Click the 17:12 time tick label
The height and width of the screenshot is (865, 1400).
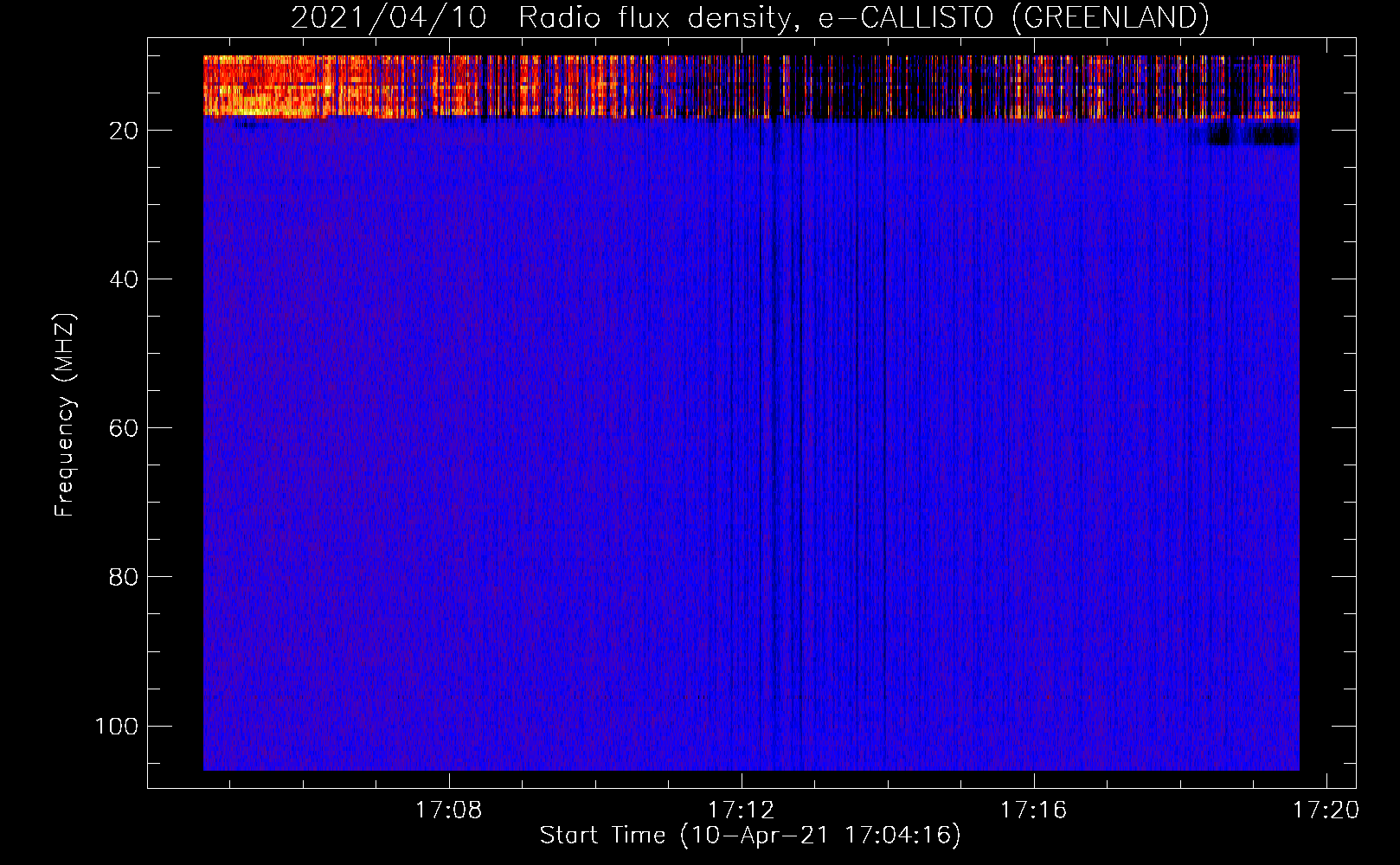pos(741,811)
